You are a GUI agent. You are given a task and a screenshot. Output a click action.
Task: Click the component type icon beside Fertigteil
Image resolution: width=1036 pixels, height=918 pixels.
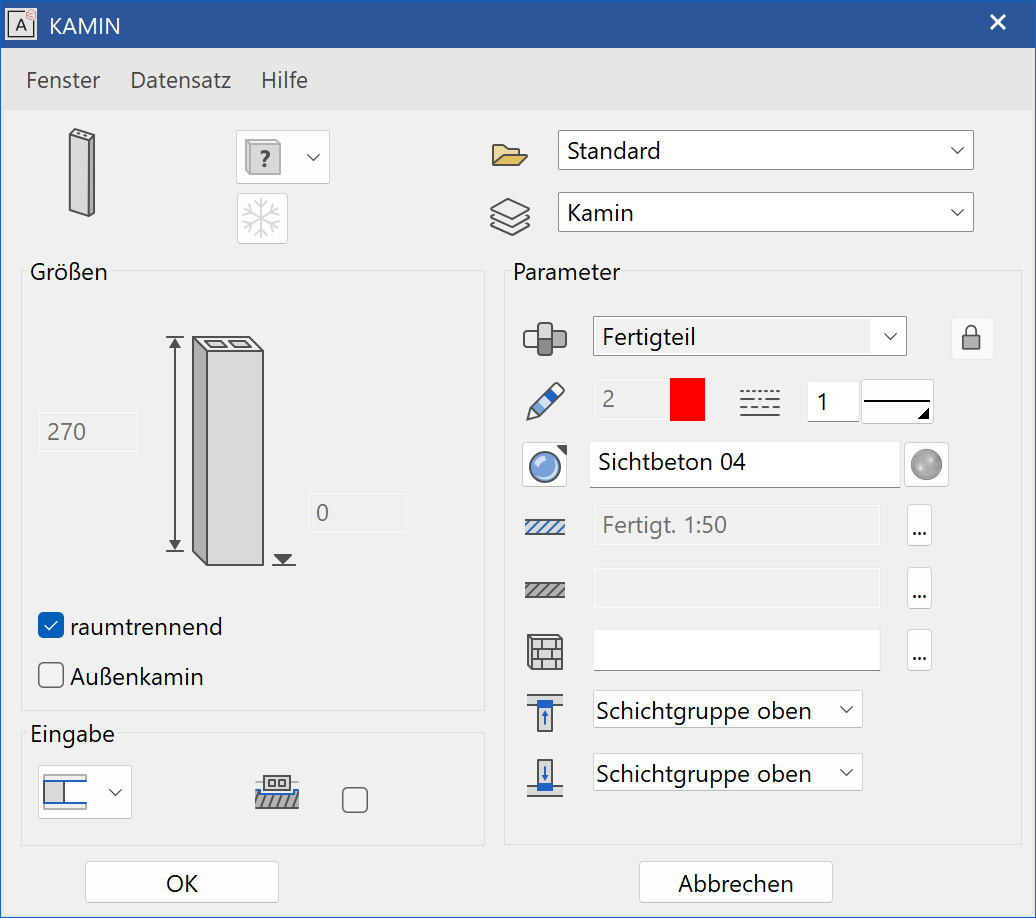(x=544, y=338)
